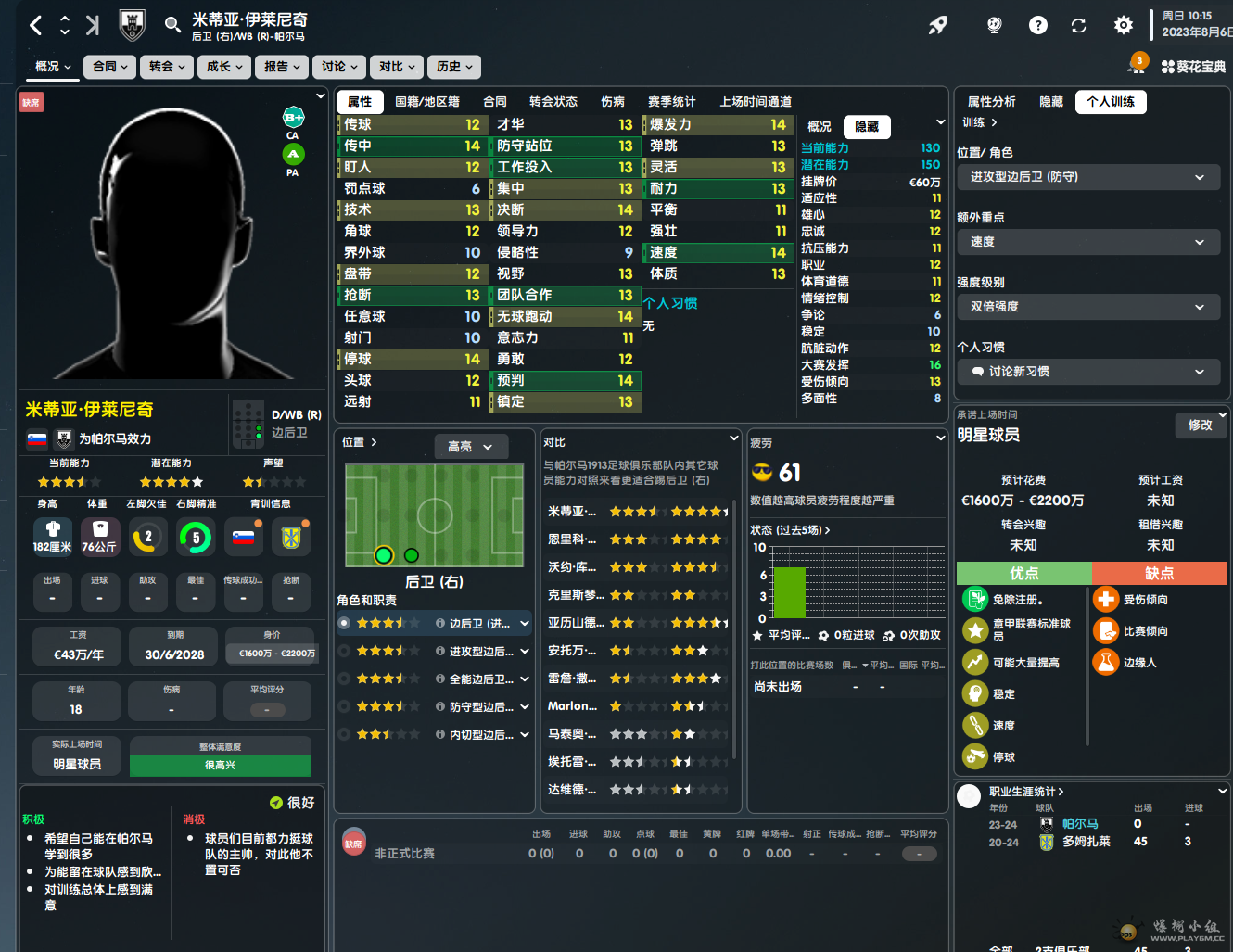This screenshot has height=952, width=1233.
Task: Click the rocket icon in top bar
Action: tap(938, 25)
